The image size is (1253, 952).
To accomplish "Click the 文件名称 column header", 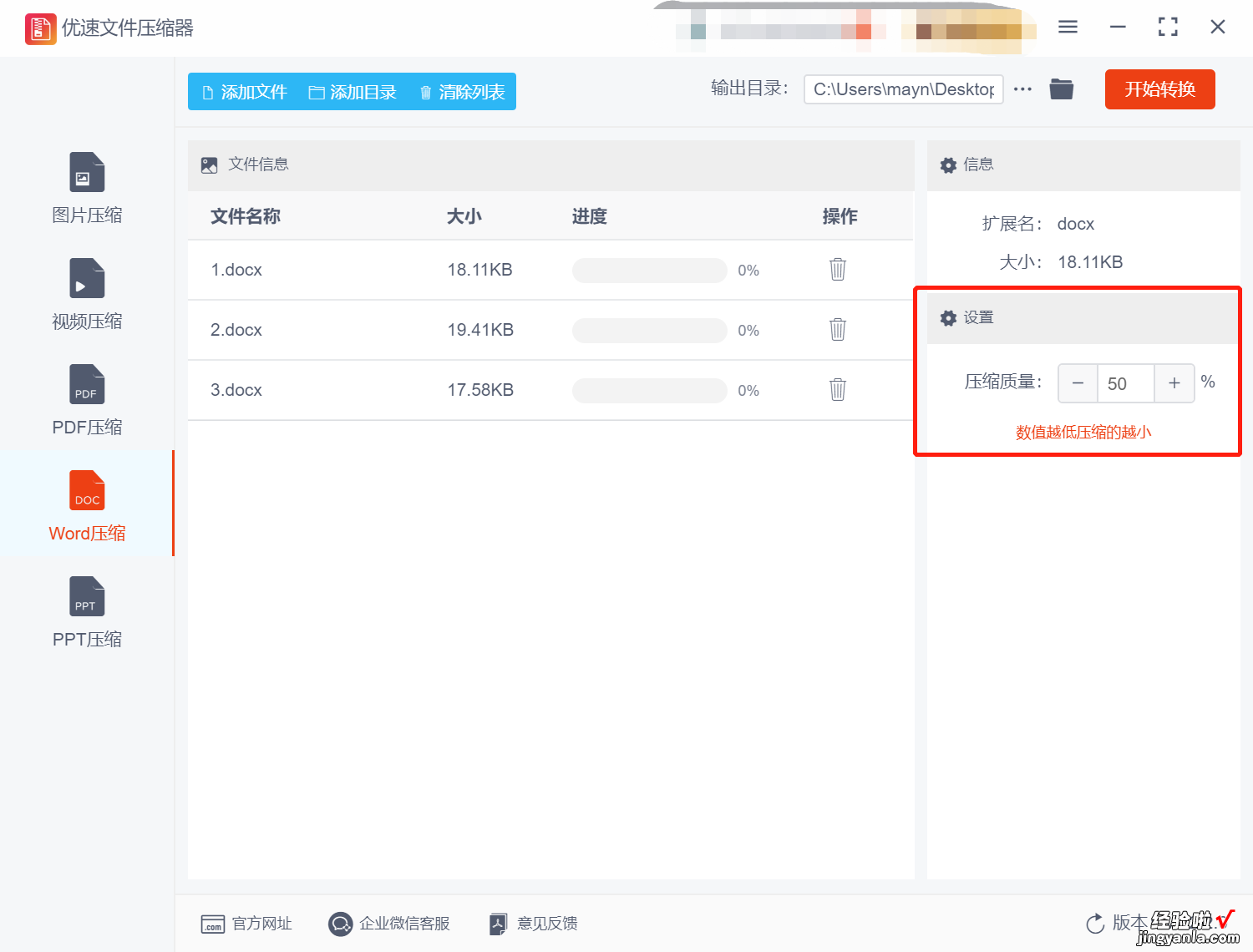I will [246, 217].
